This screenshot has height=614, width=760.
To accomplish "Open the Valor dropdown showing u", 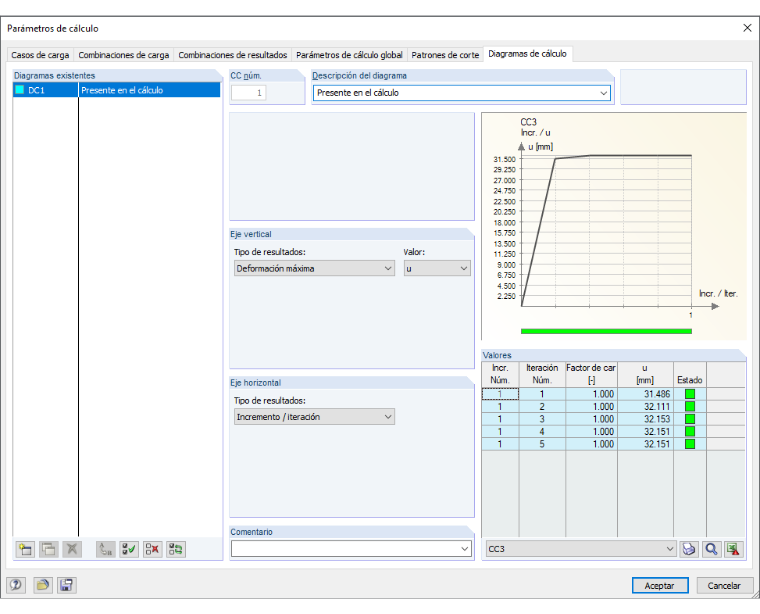I will 437,268.
